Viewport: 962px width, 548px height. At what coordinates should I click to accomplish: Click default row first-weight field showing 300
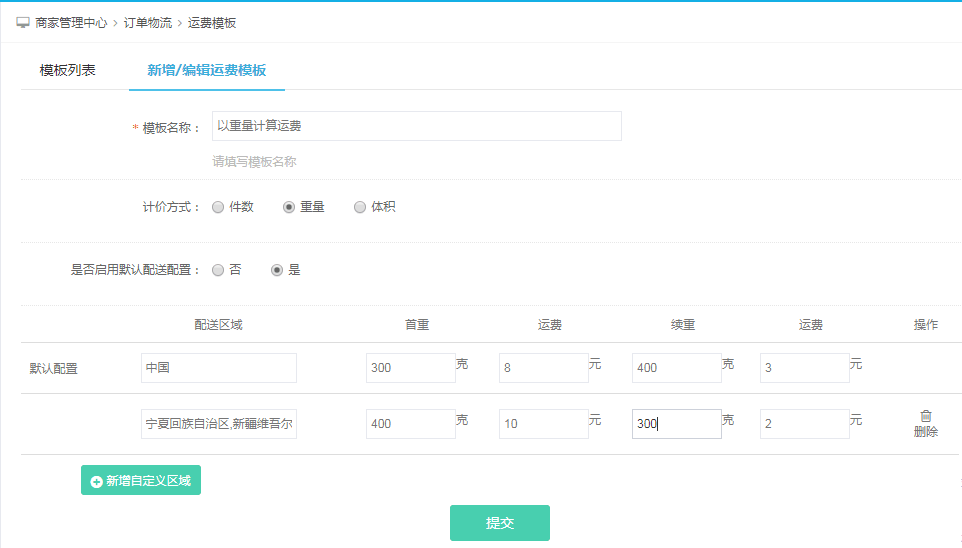click(x=410, y=368)
